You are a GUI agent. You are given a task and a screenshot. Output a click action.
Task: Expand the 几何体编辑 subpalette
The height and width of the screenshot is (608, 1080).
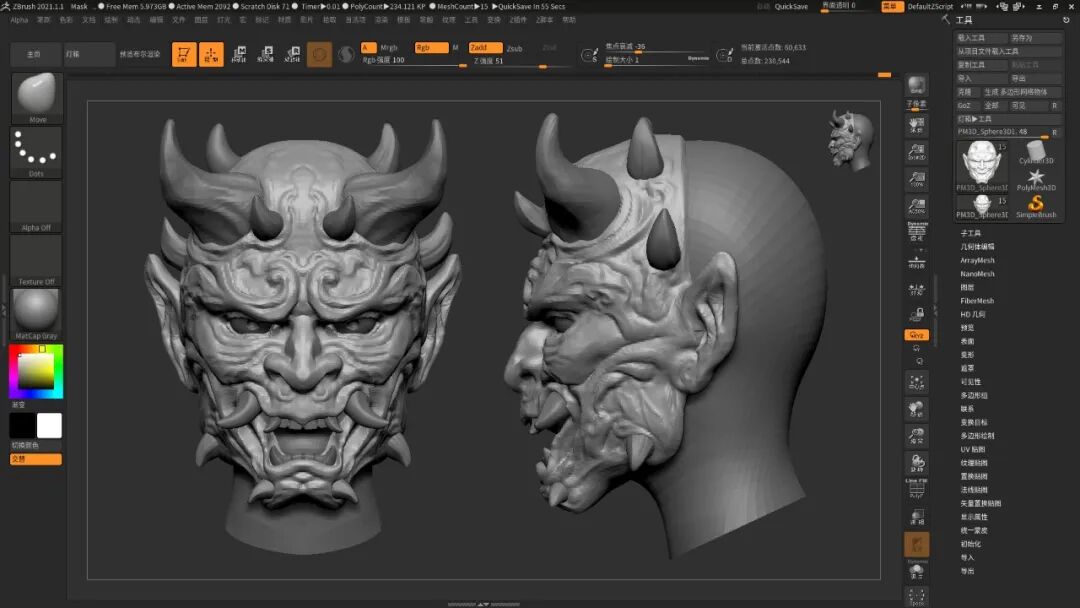pos(977,247)
